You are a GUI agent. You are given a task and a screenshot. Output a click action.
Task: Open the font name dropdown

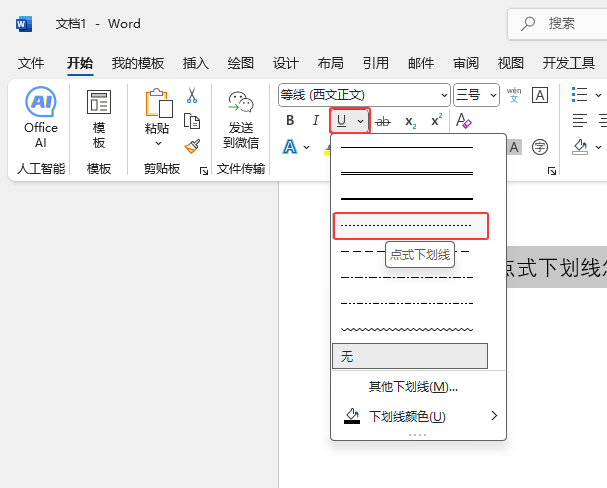pyautogui.click(x=444, y=95)
